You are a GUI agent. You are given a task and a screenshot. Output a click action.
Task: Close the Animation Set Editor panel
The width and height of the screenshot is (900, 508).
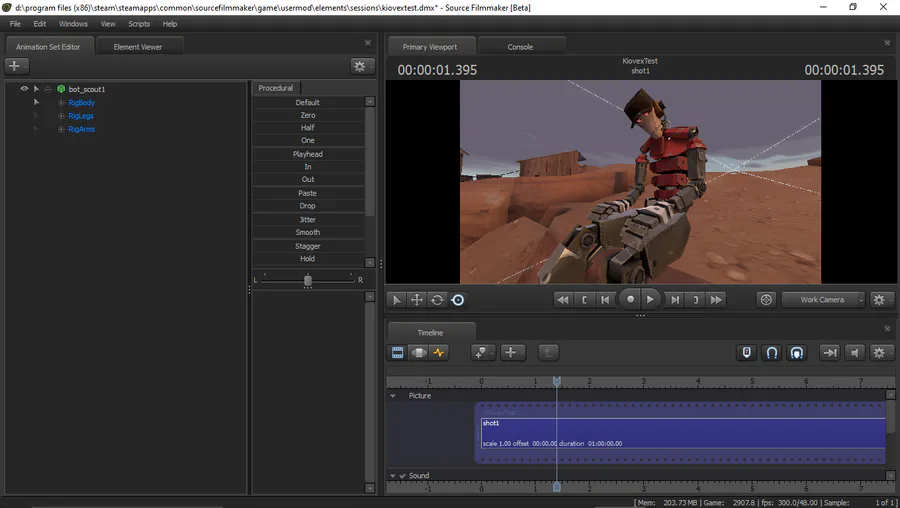(368, 42)
